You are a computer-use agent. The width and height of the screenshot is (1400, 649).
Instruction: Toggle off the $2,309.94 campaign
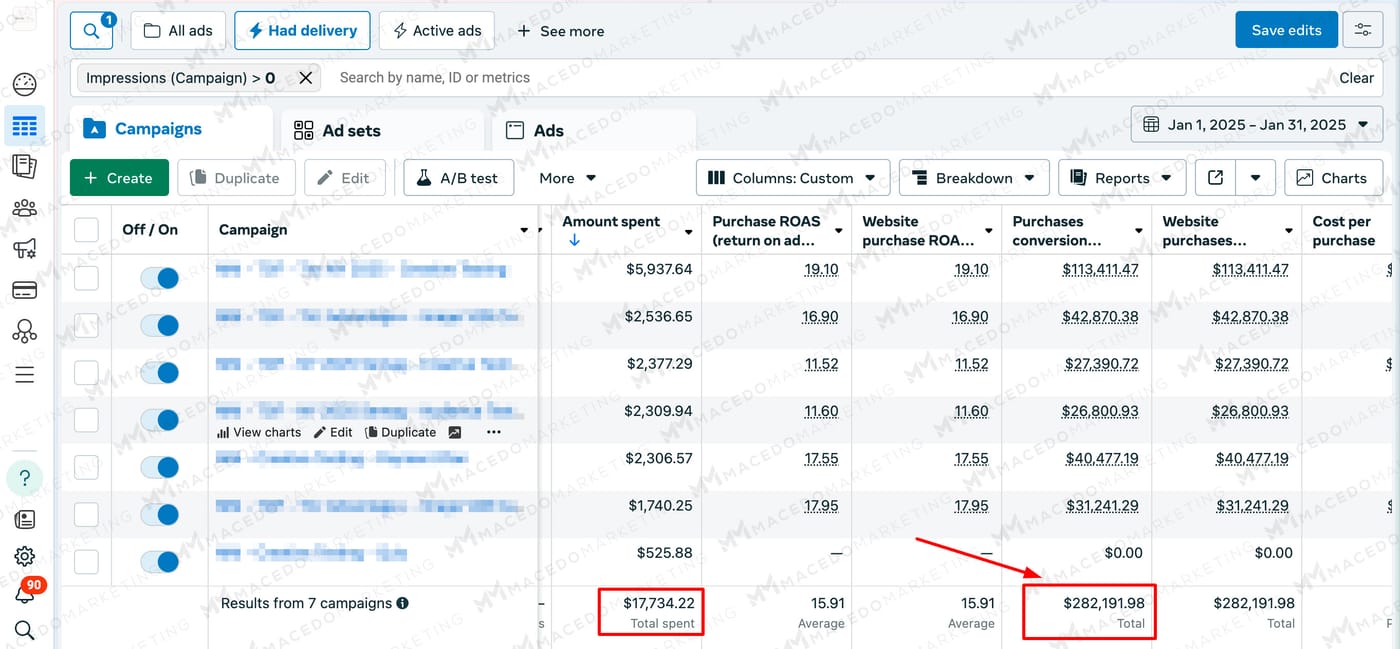coord(160,420)
